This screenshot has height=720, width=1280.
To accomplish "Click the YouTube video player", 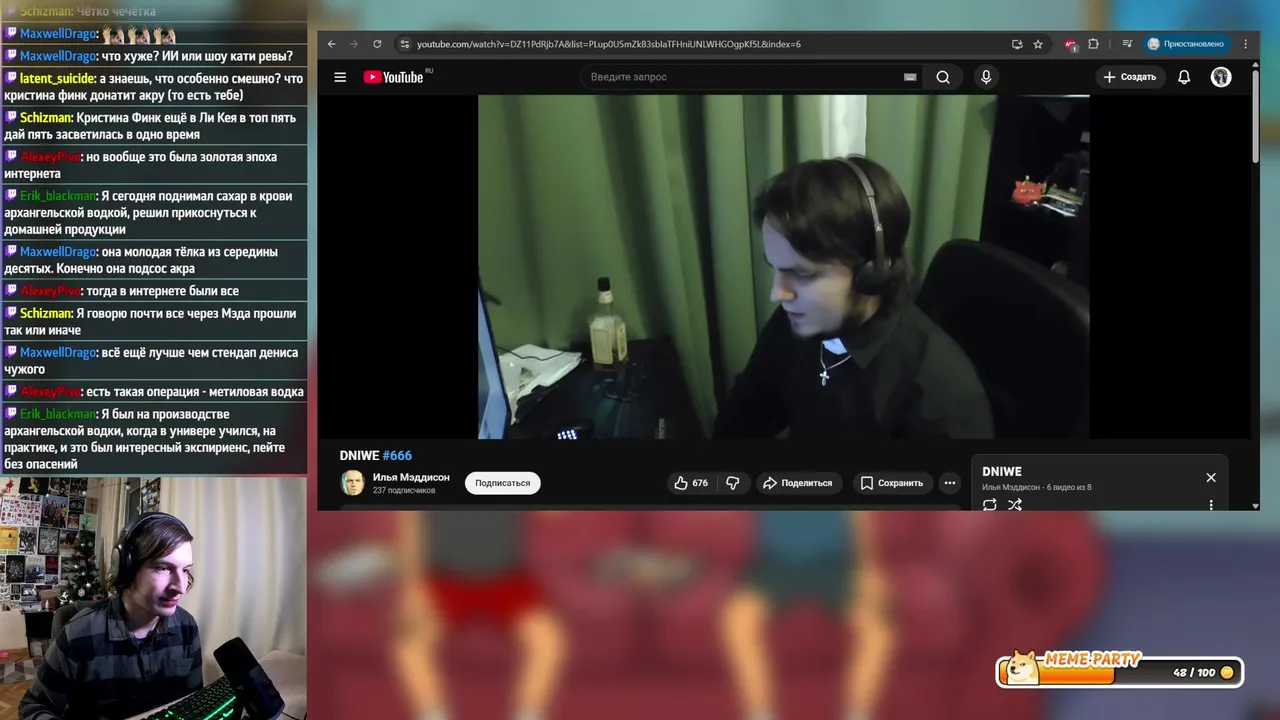I will tap(784, 267).
